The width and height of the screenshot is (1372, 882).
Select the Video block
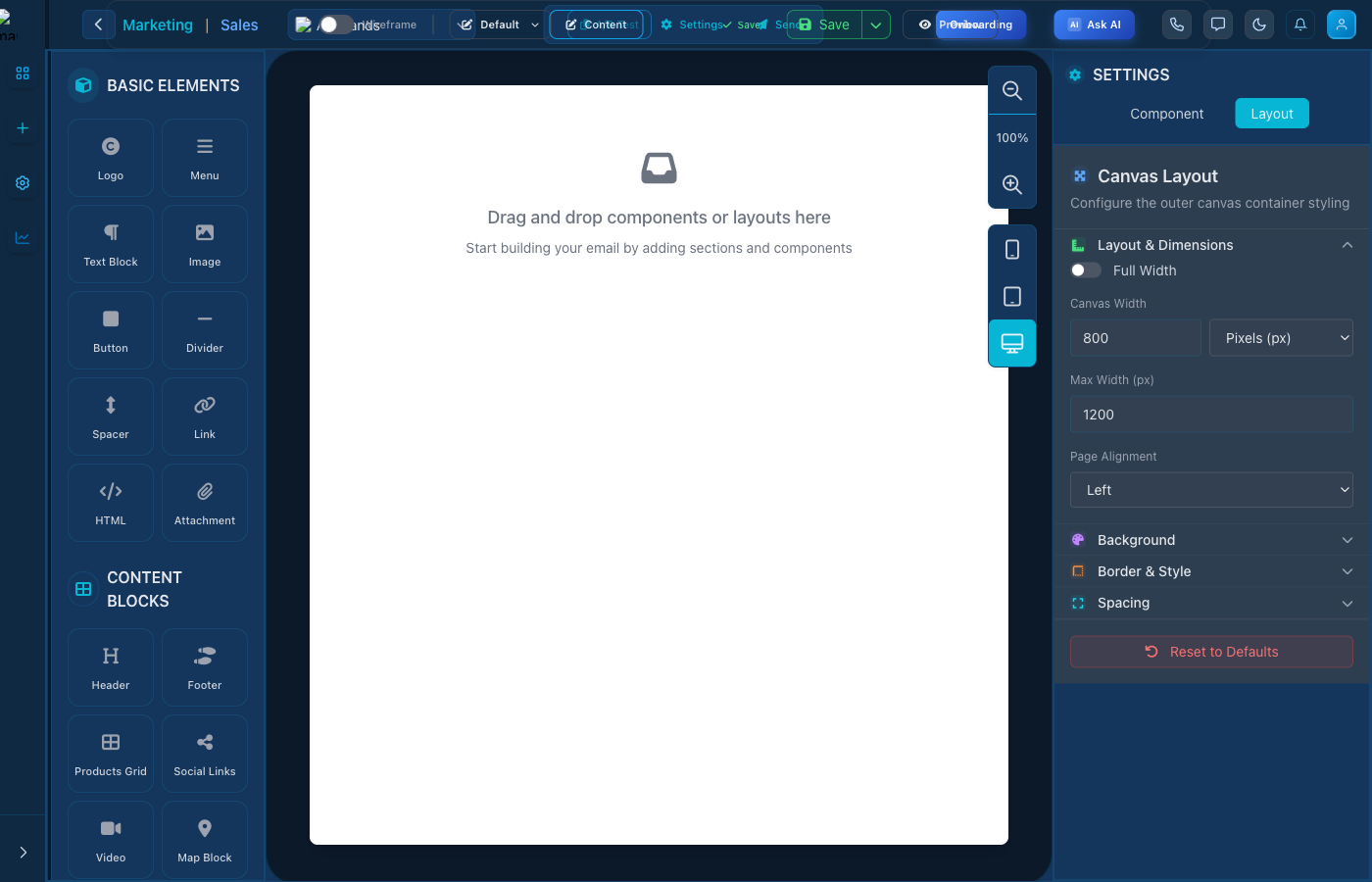point(111,840)
